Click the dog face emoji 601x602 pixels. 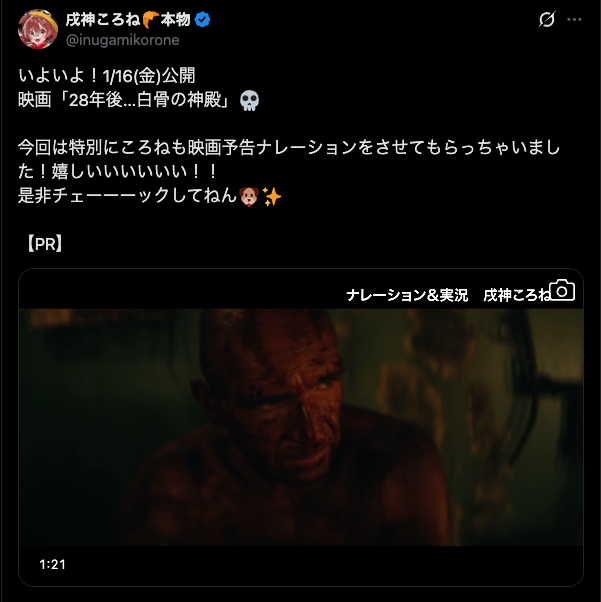[x=248, y=196]
